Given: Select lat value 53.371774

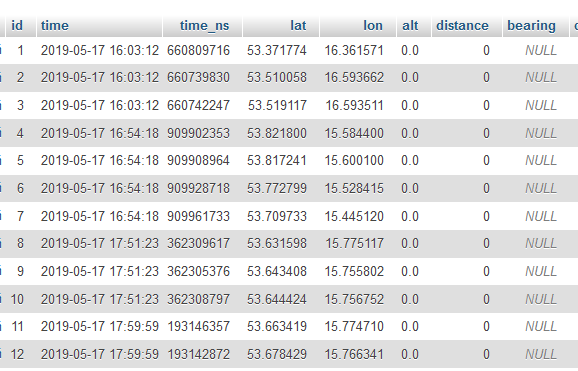Looking at the screenshot, I should point(276,50).
